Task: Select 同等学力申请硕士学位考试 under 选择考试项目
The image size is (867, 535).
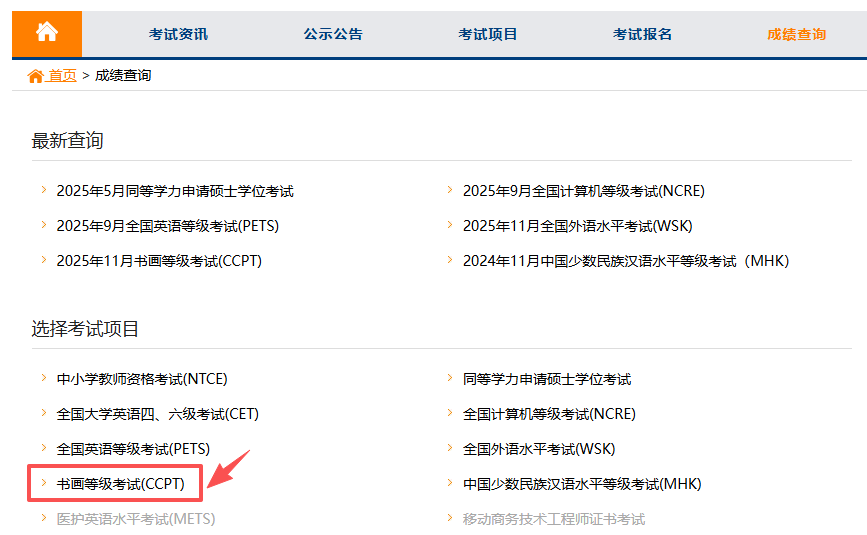Action: (547, 379)
